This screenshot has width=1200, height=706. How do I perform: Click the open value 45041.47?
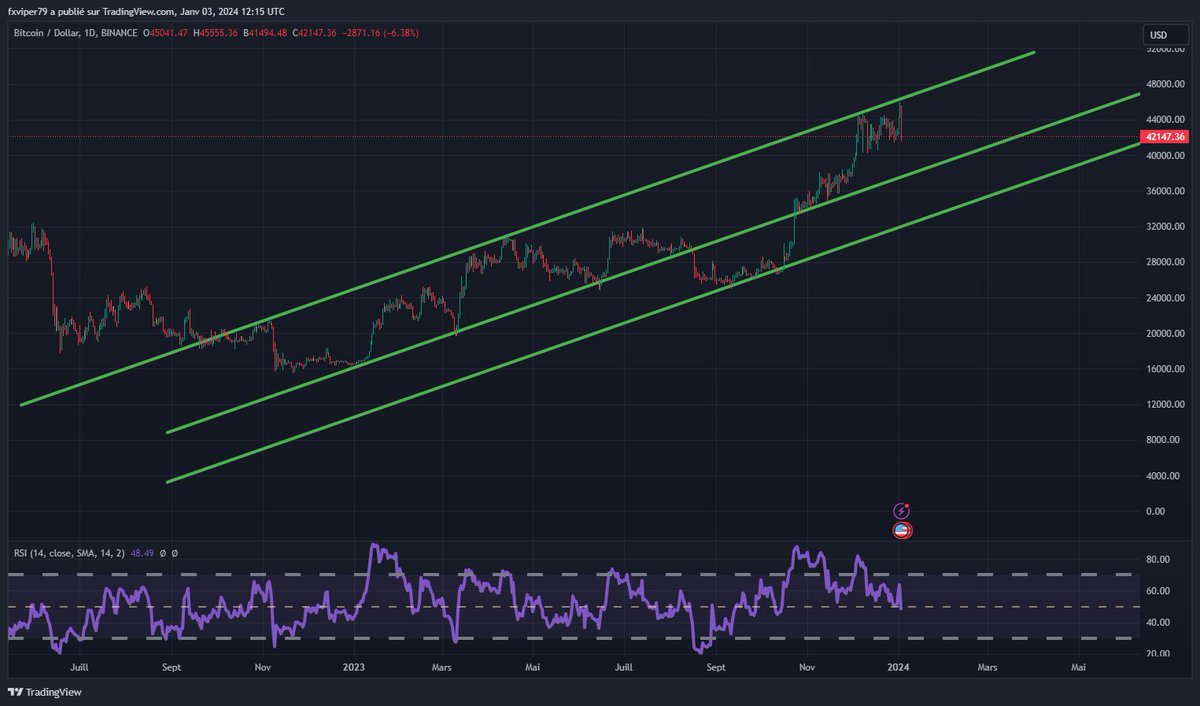click(x=167, y=33)
